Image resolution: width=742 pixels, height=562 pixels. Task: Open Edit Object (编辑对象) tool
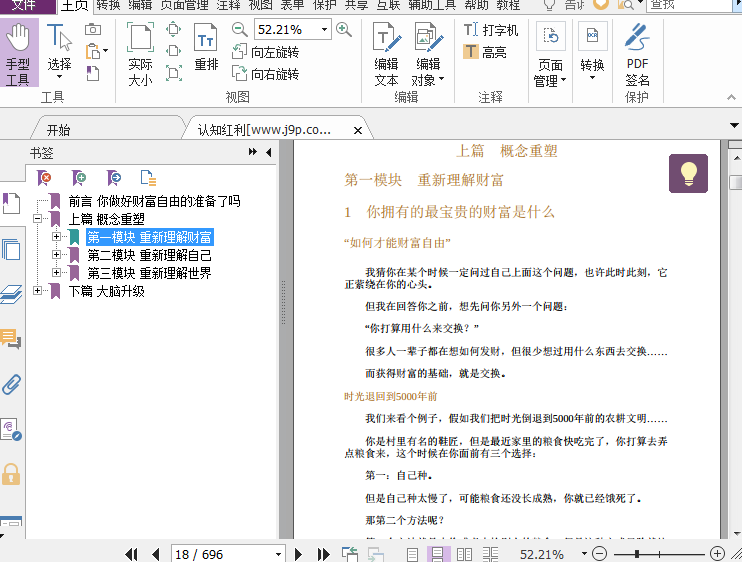(x=428, y=54)
